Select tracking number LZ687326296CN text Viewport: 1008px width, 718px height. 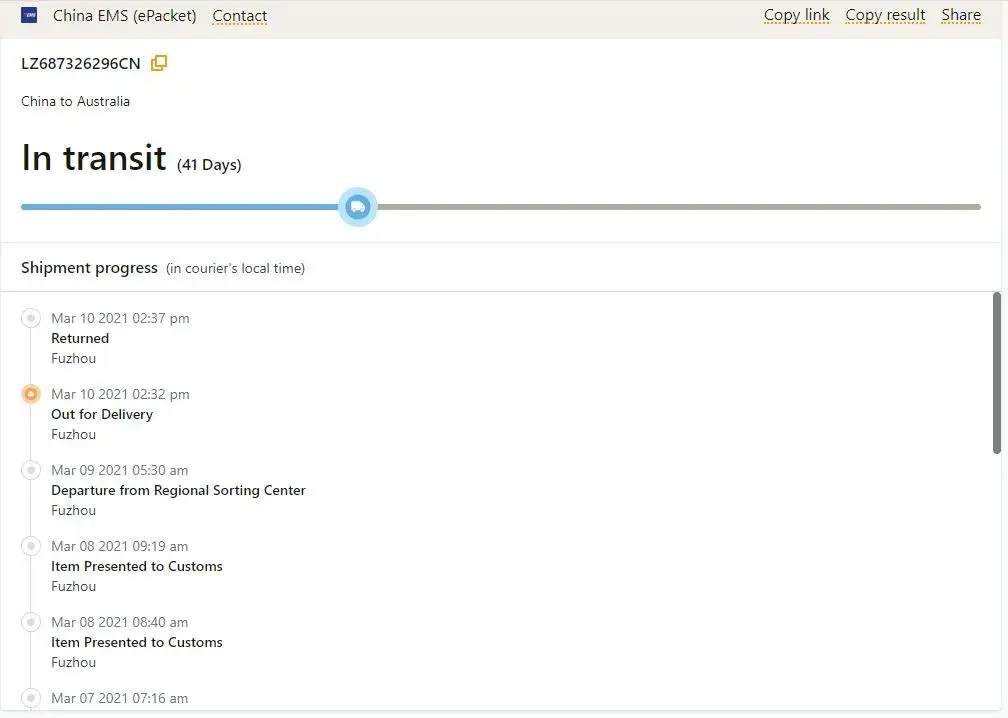point(81,64)
